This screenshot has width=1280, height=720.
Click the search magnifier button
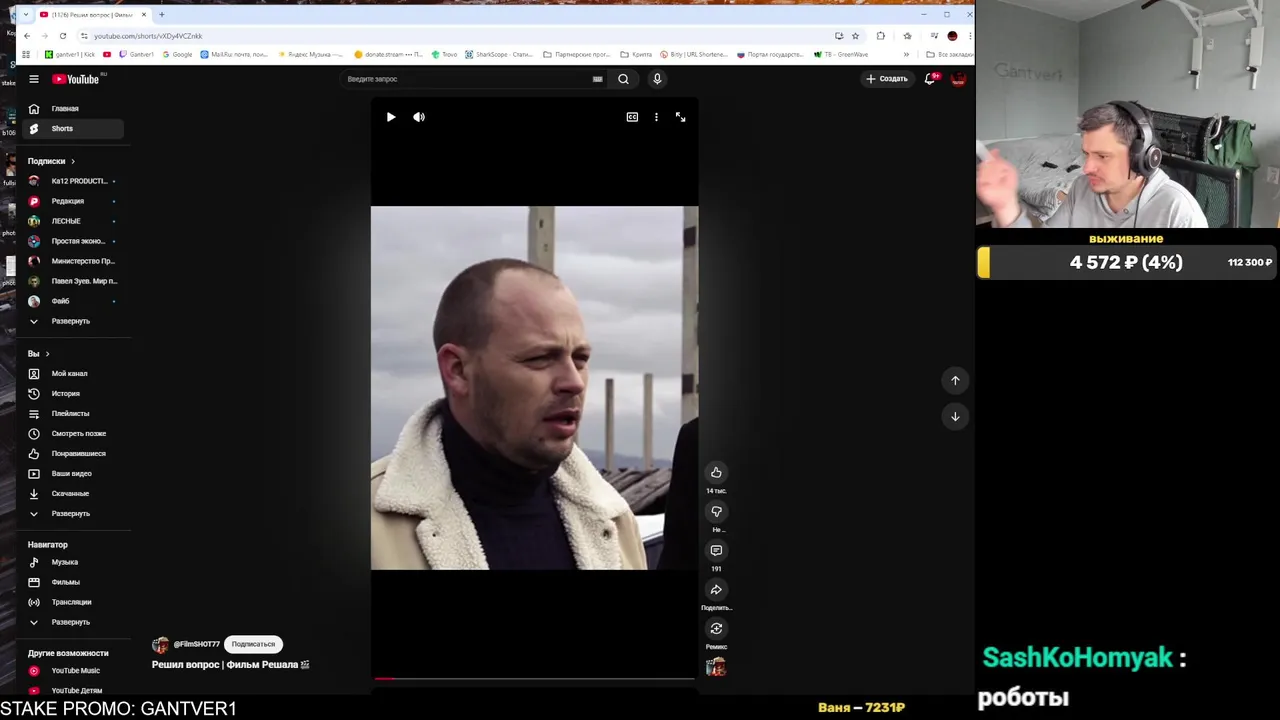pyautogui.click(x=623, y=79)
